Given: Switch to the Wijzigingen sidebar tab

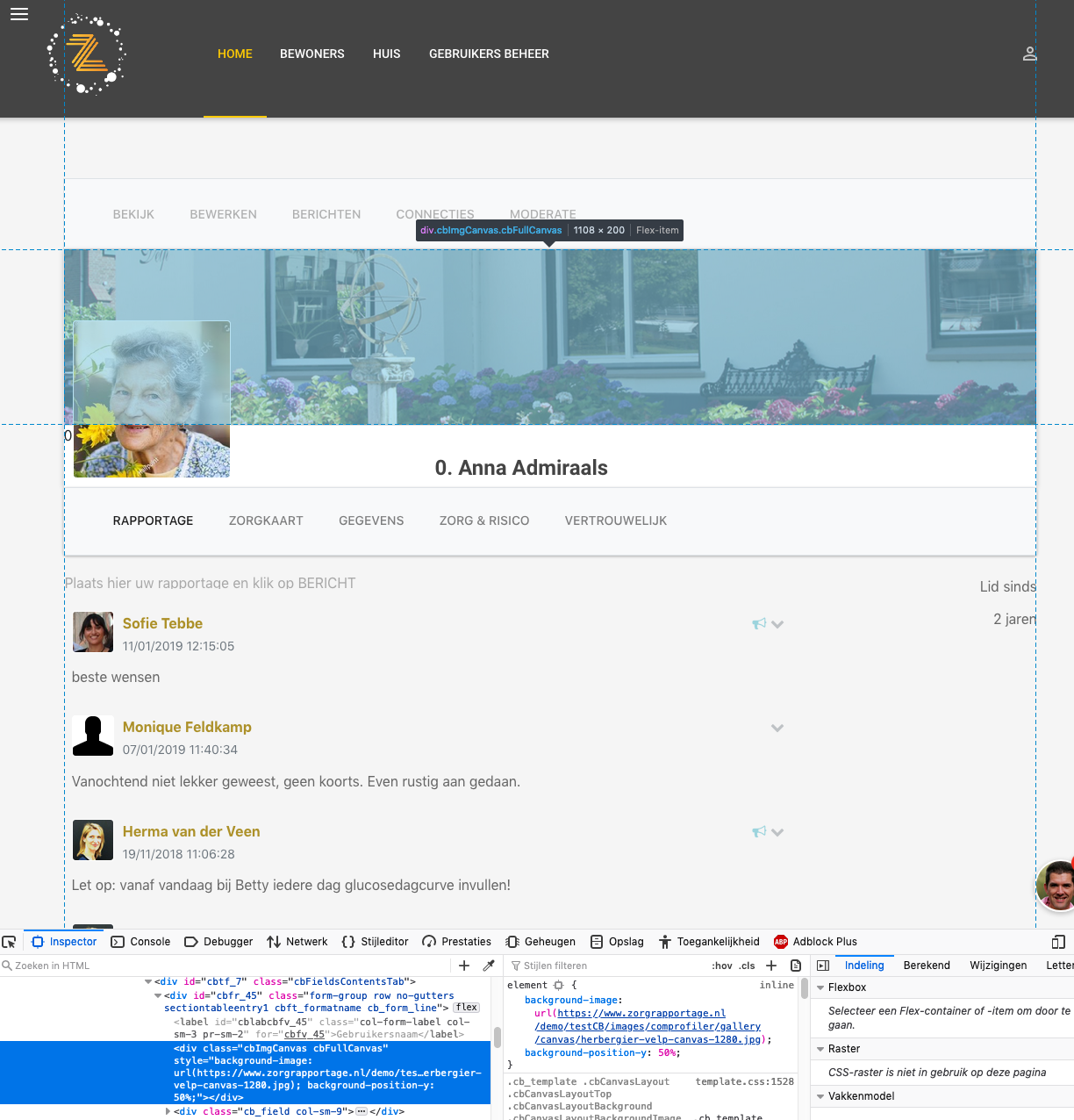Looking at the screenshot, I should point(998,966).
